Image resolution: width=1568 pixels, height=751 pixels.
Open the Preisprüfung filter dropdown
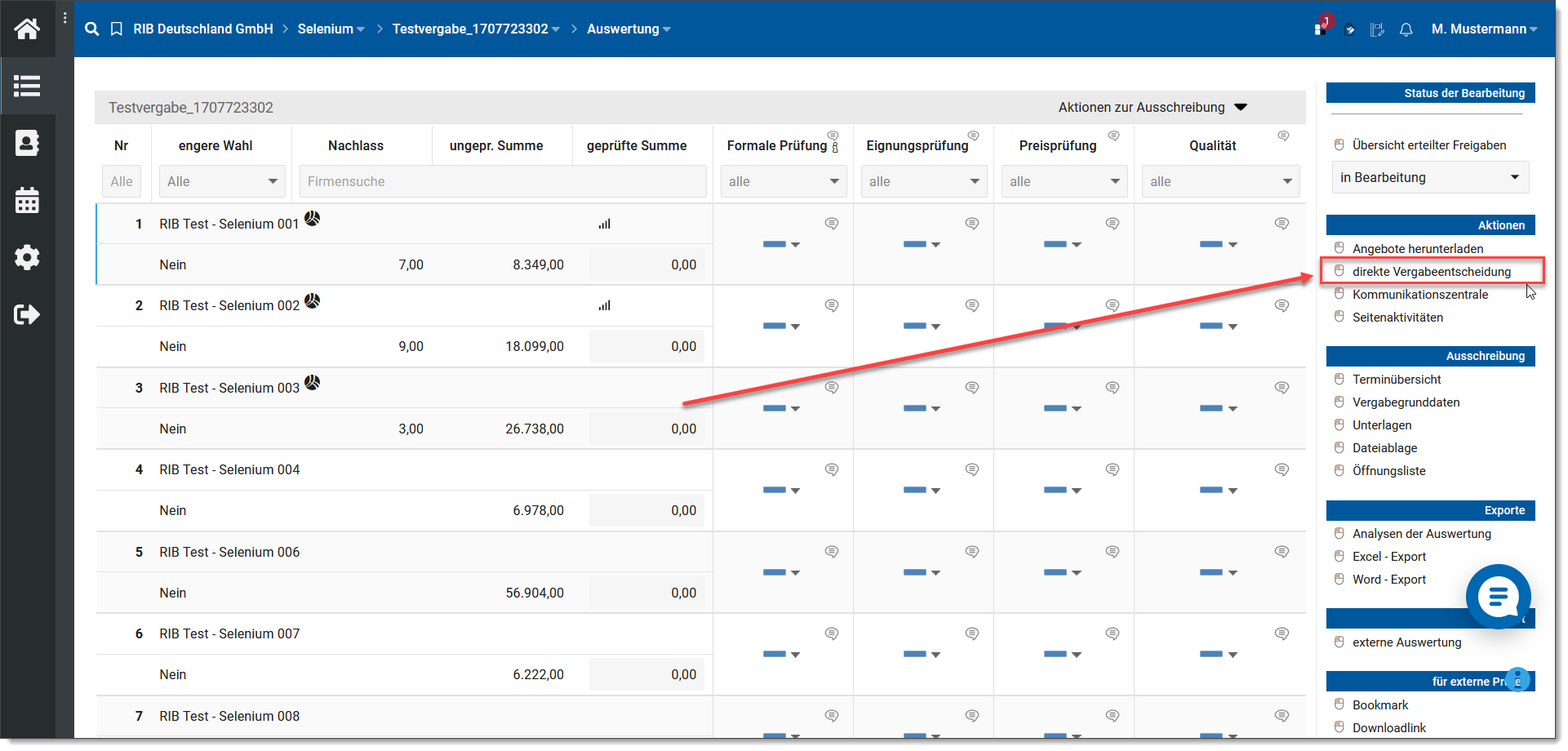[1064, 181]
